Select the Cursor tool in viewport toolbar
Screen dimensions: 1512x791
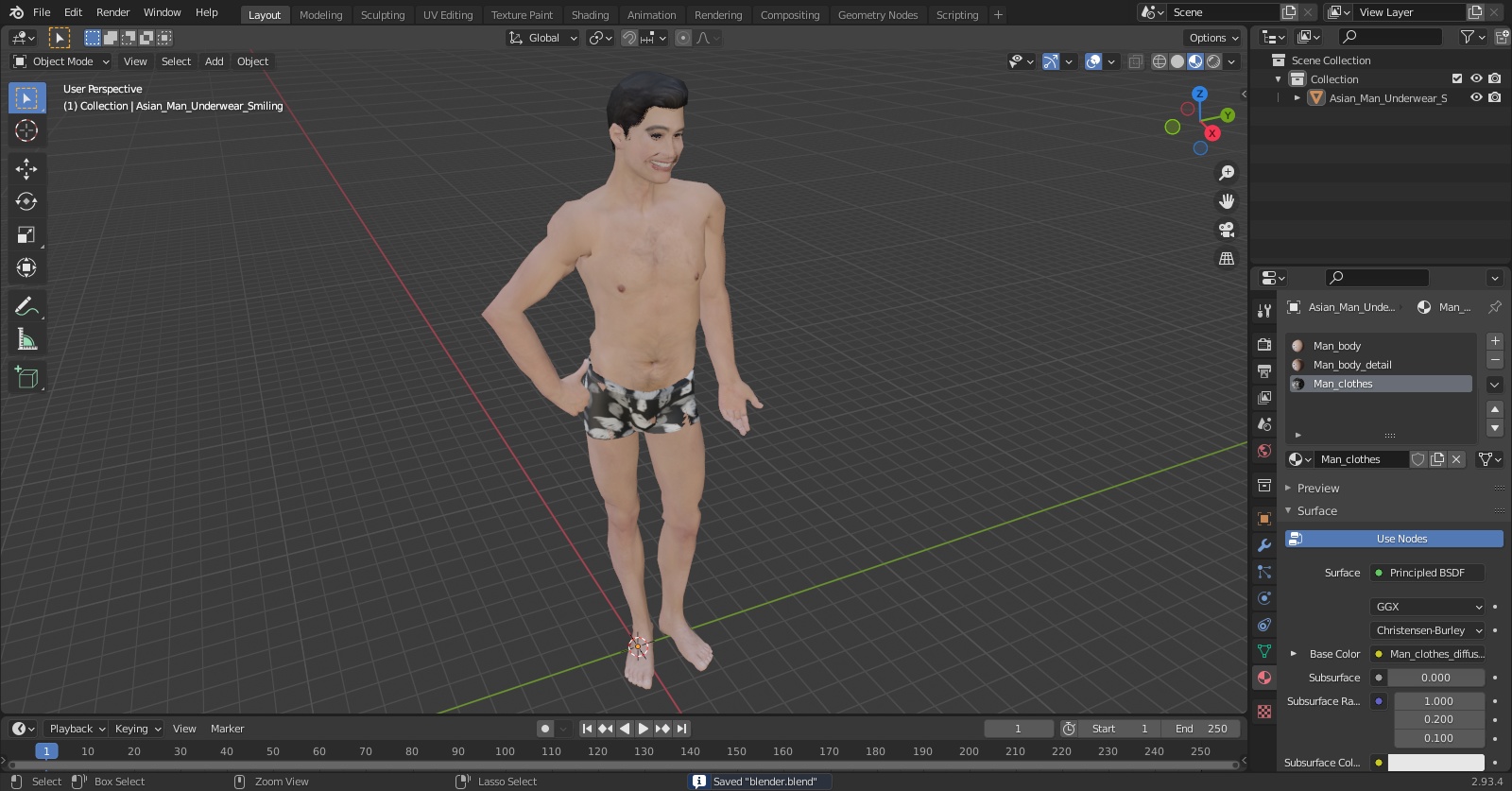[26, 130]
